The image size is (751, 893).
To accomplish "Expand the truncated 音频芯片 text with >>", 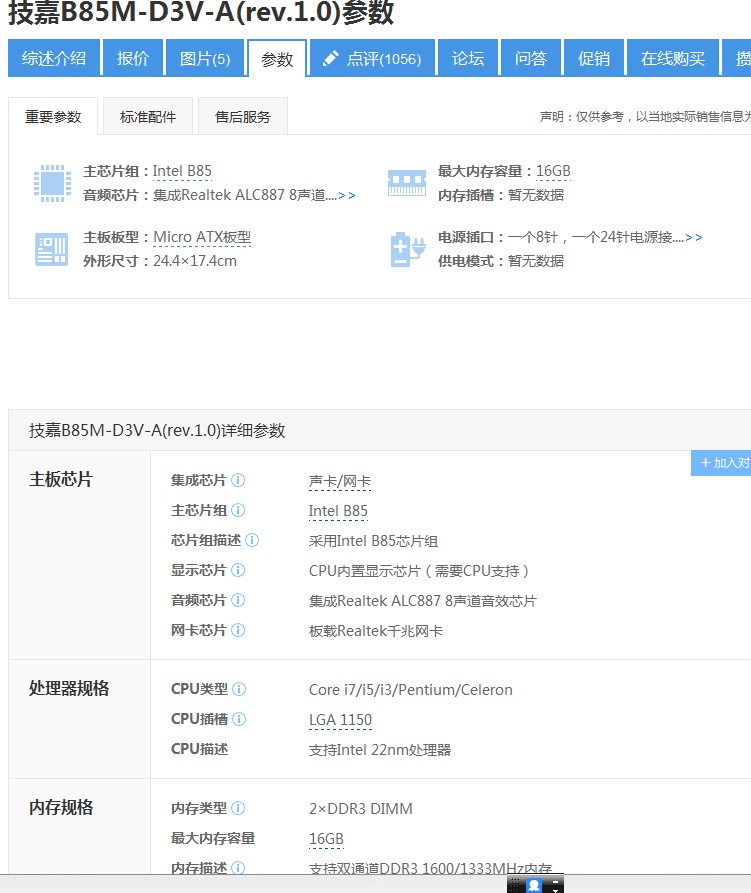I will coord(347,196).
